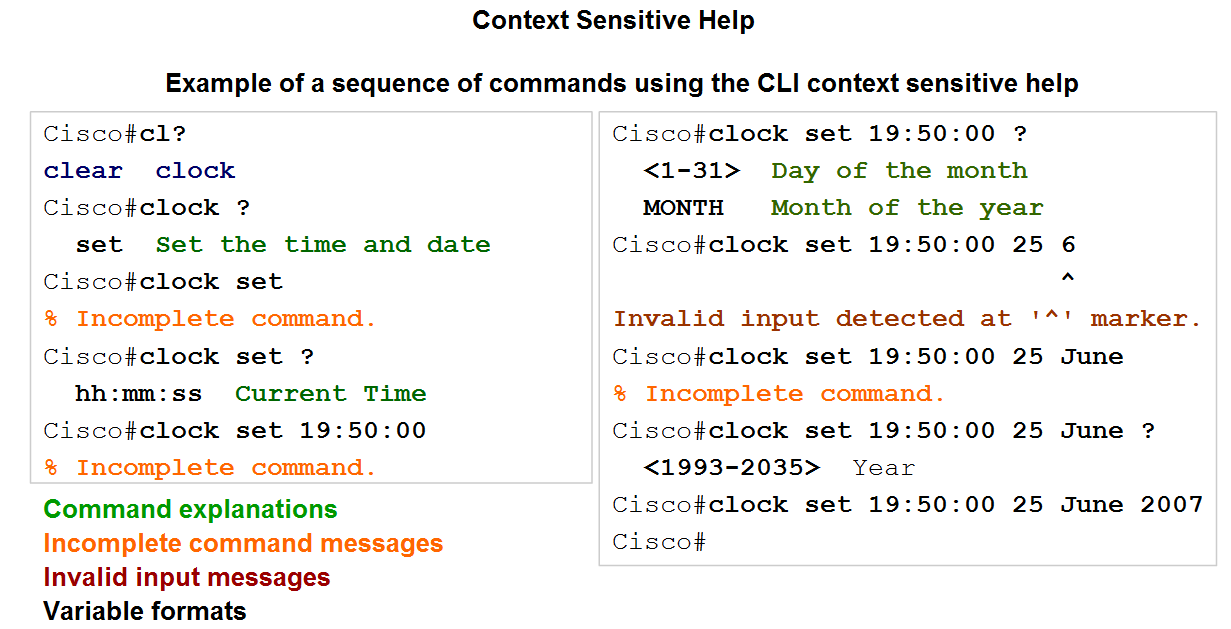This screenshot has width=1231, height=629.
Task: Click the black 'Variable formats' legend label
Action: pyautogui.click(x=144, y=611)
